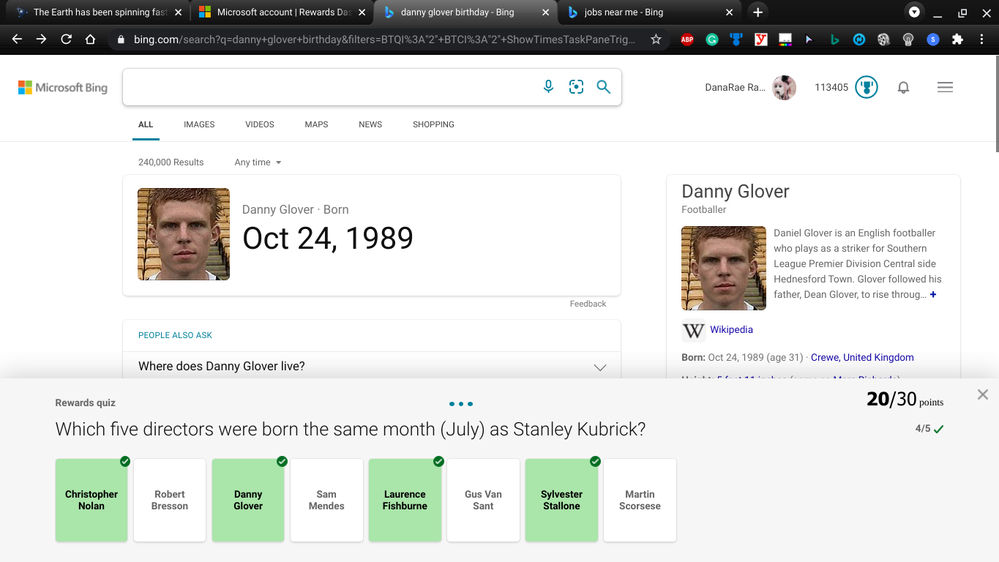The image size is (999, 562).
Task: Select the SHOPPING search tab
Action: [x=433, y=124]
